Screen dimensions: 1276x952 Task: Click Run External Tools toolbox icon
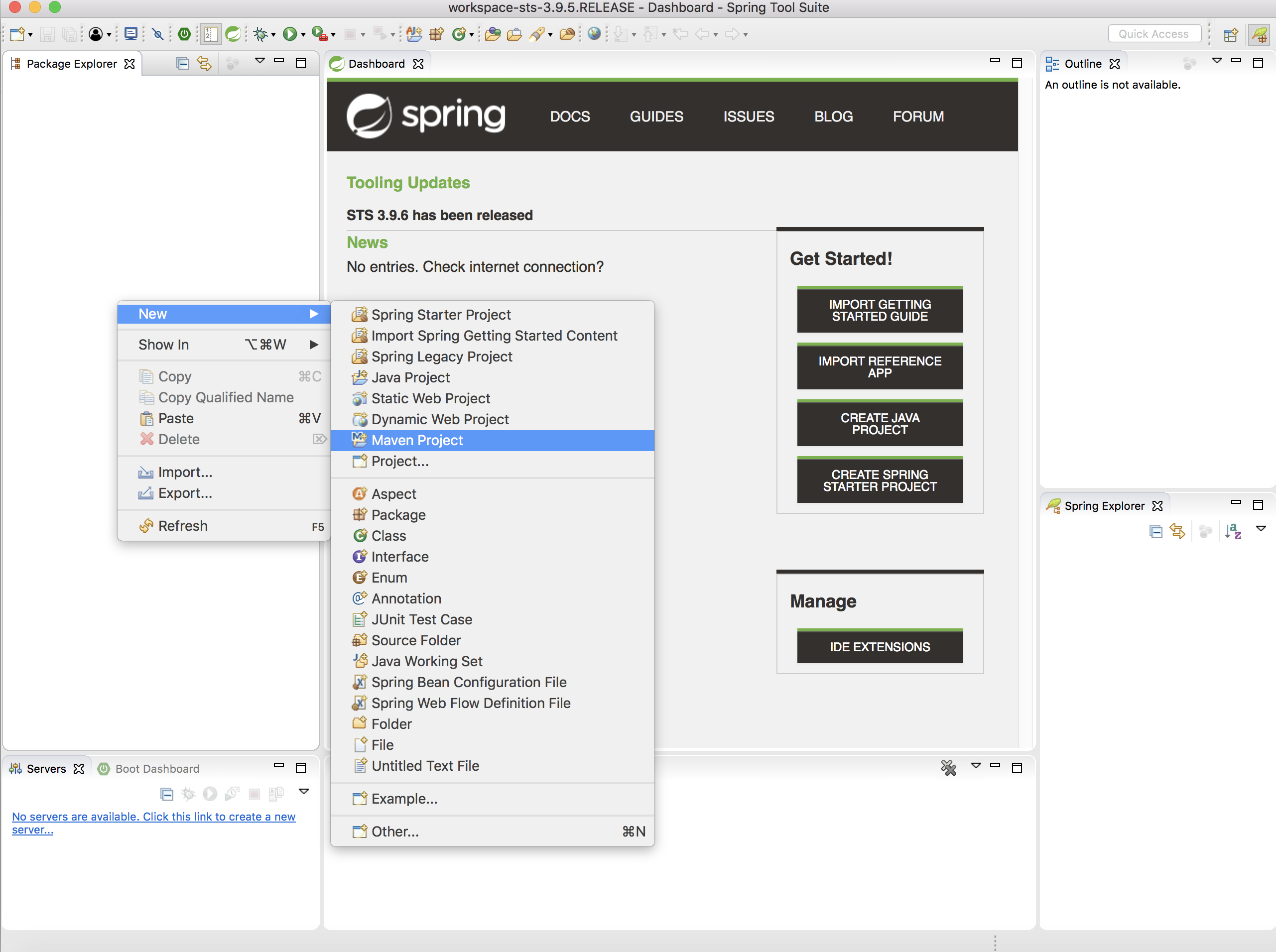click(x=319, y=34)
